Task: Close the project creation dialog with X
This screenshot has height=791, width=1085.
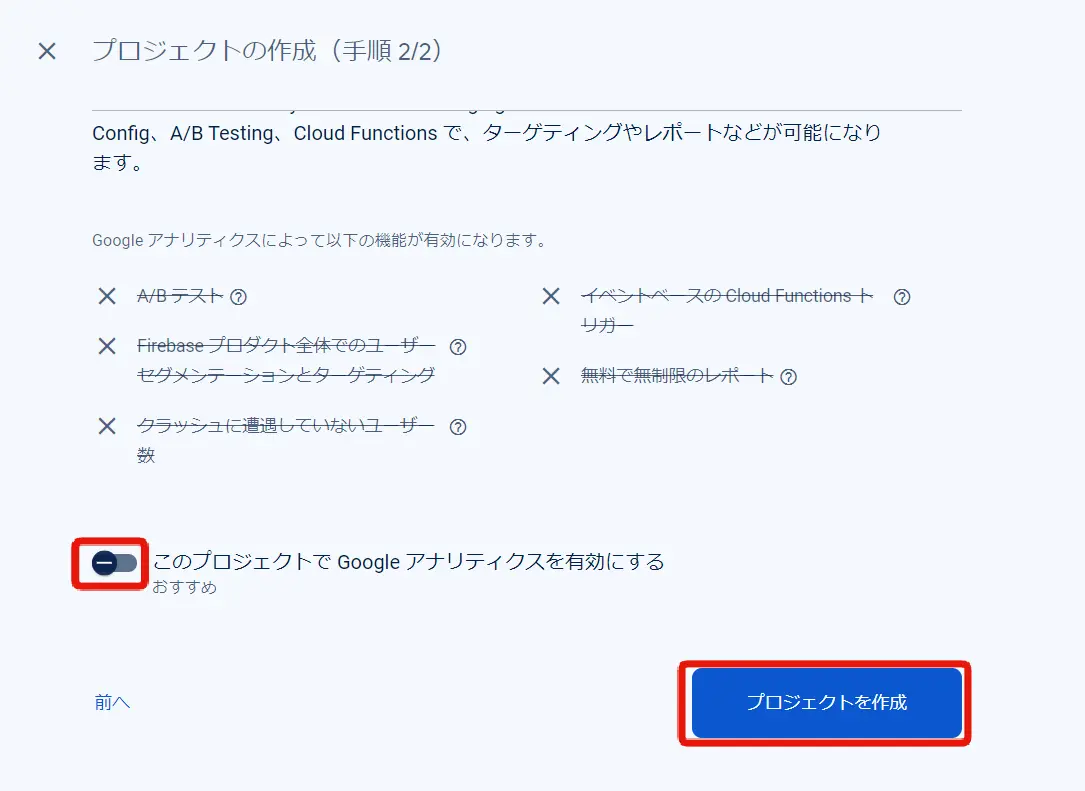Action: pyautogui.click(x=47, y=51)
